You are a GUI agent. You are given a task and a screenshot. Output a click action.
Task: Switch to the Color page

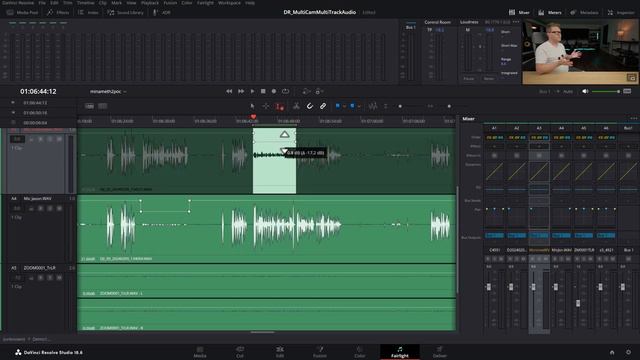[x=360, y=352]
